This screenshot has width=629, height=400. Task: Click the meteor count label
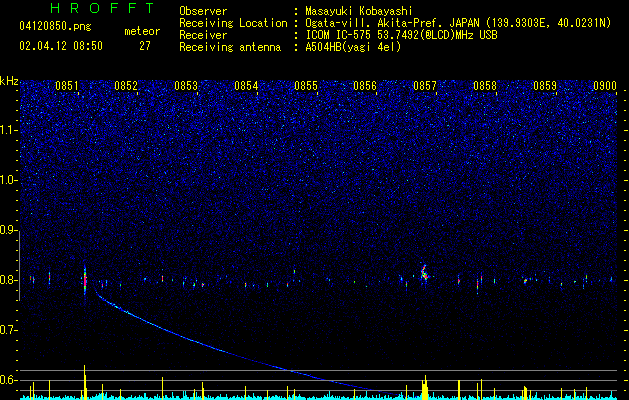pos(142,31)
